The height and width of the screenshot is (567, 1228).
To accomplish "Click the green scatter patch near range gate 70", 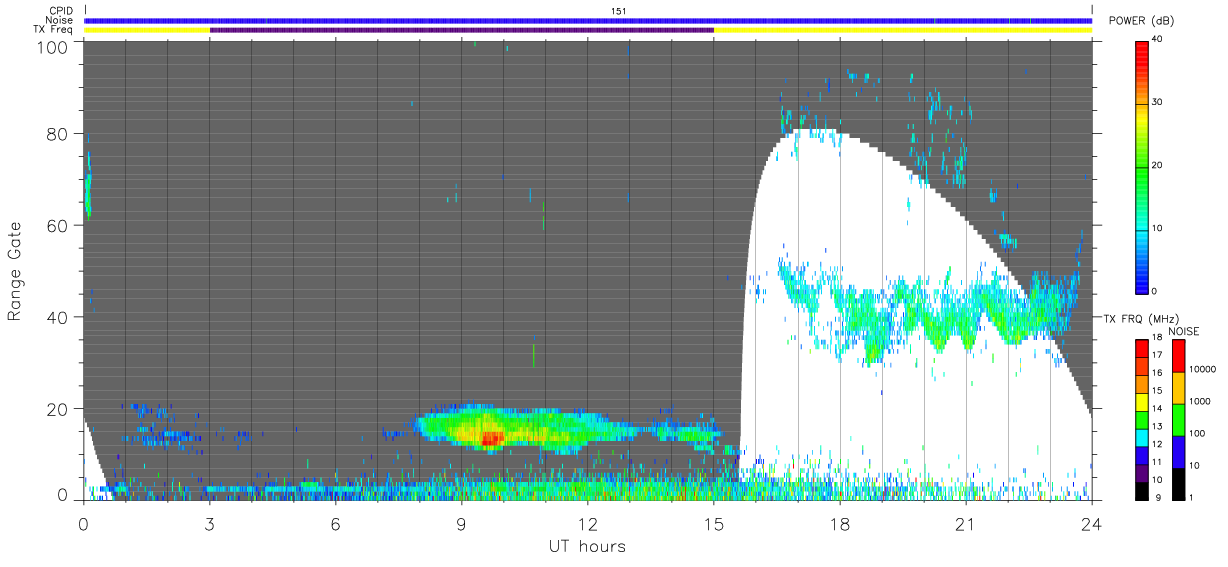I will pos(88,195).
